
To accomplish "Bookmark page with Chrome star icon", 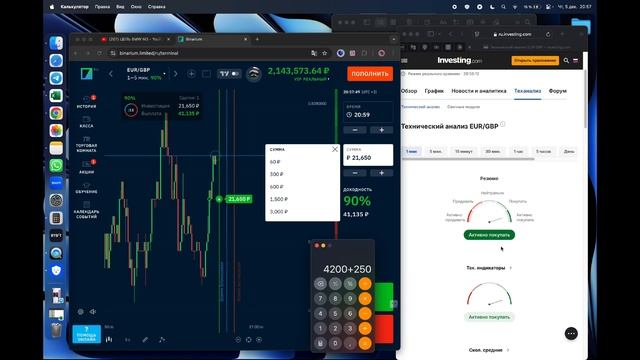I will point(324,53).
